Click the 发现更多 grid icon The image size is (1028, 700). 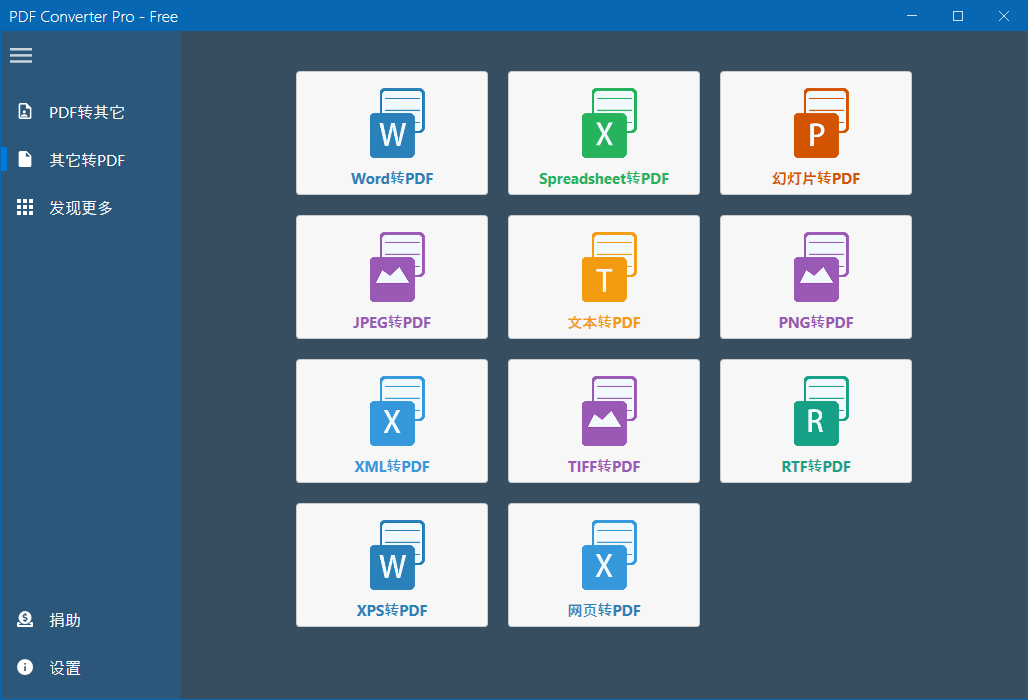tap(25, 207)
